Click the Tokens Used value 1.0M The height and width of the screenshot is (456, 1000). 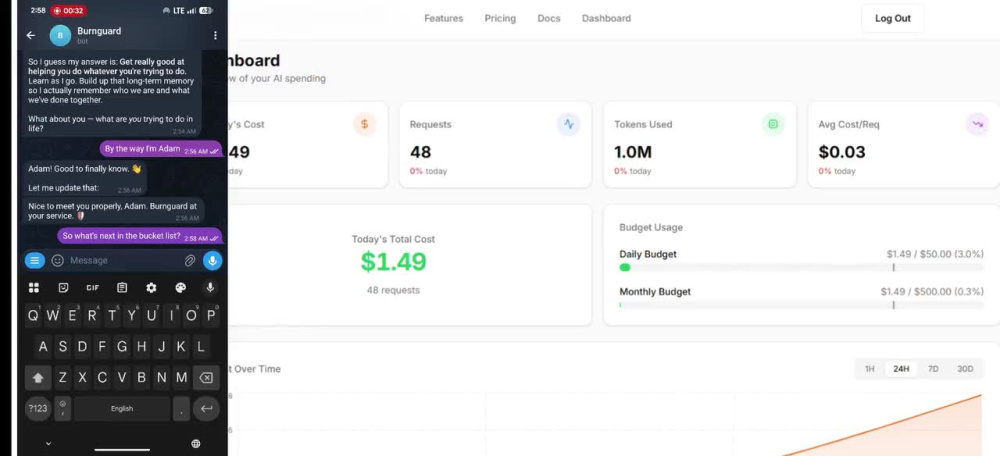(x=633, y=152)
